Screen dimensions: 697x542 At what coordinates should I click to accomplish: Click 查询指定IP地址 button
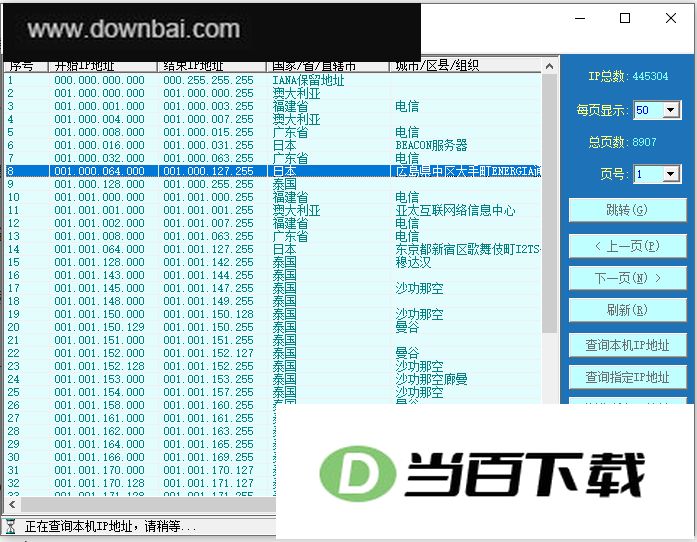coord(627,377)
